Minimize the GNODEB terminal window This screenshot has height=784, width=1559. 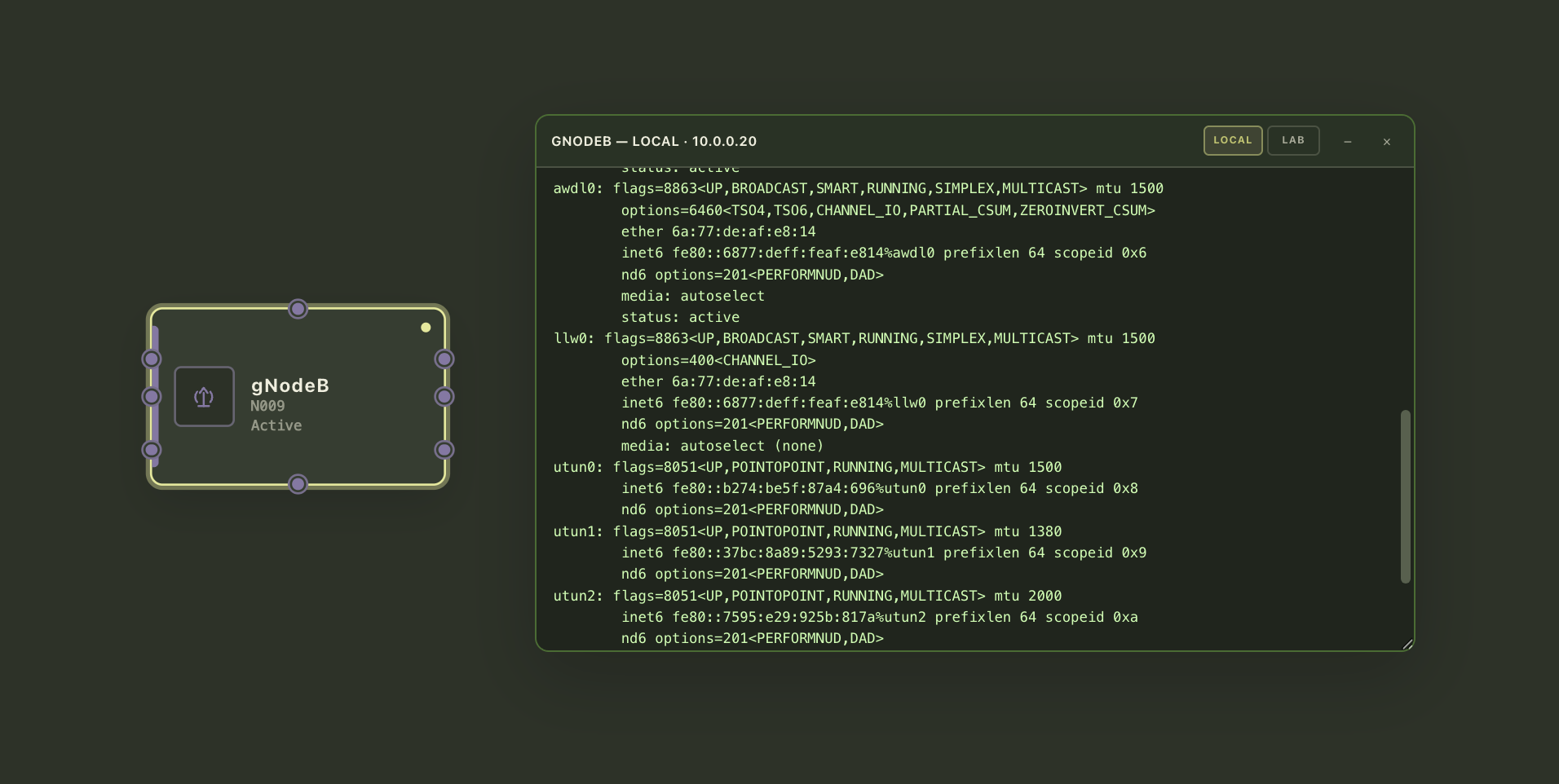coord(1348,142)
